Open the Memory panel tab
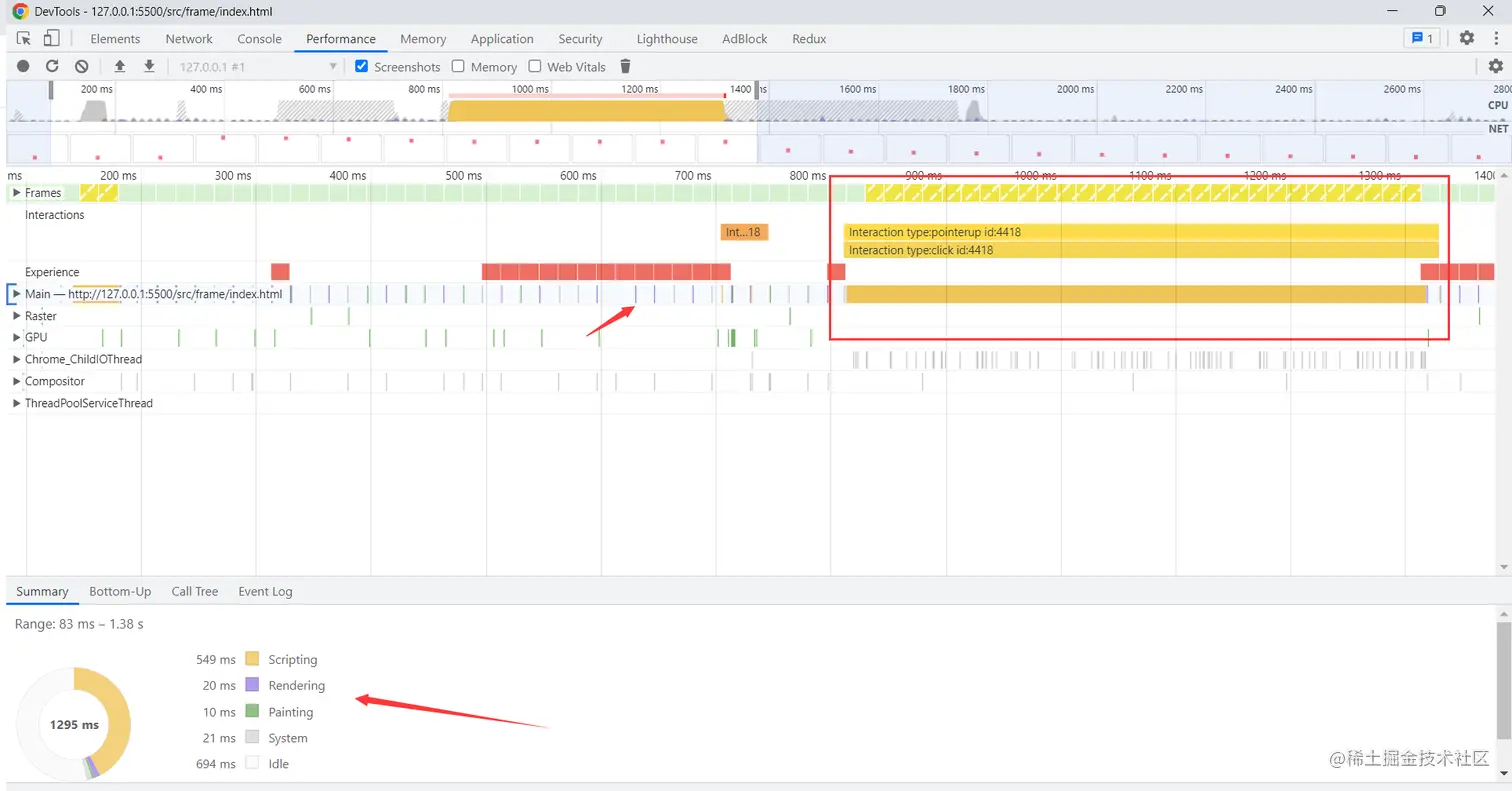This screenshot has width=1512, height=791. point(423,39)
